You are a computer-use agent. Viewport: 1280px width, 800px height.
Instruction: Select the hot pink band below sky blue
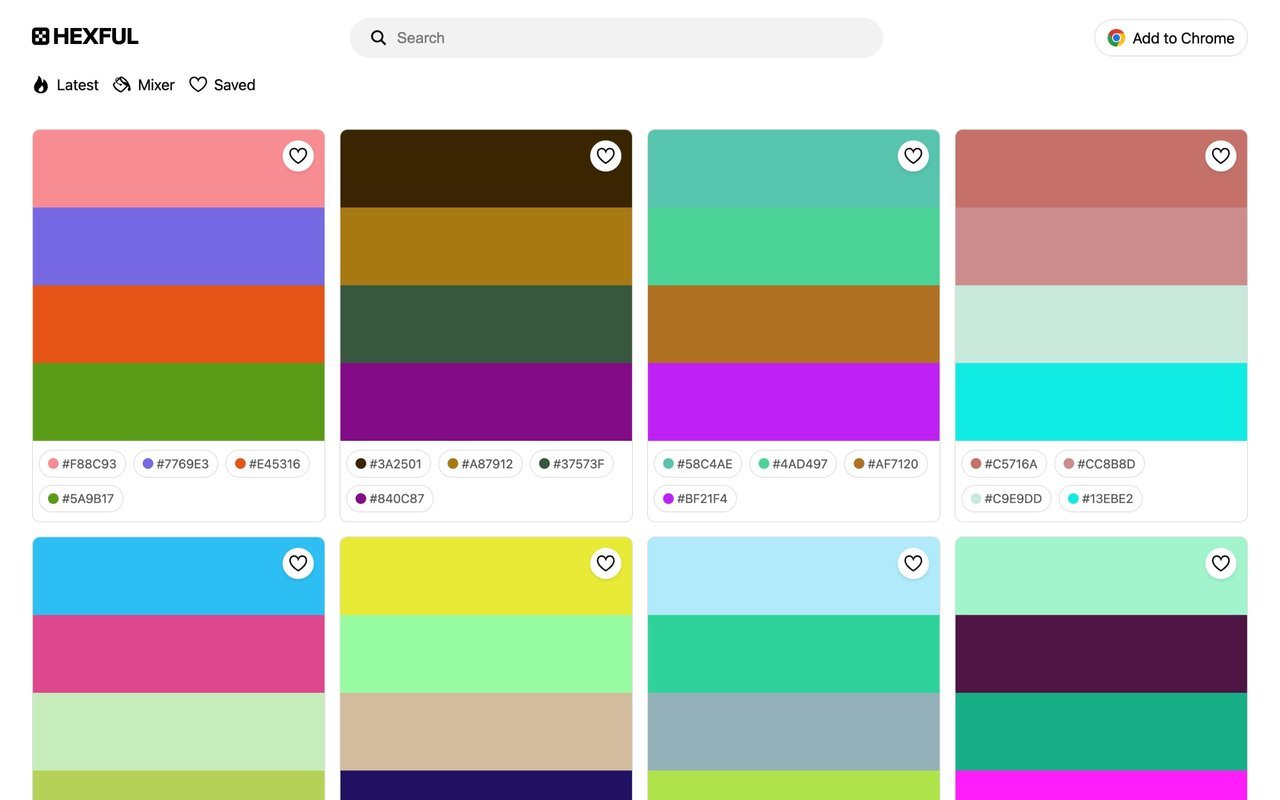179,654
